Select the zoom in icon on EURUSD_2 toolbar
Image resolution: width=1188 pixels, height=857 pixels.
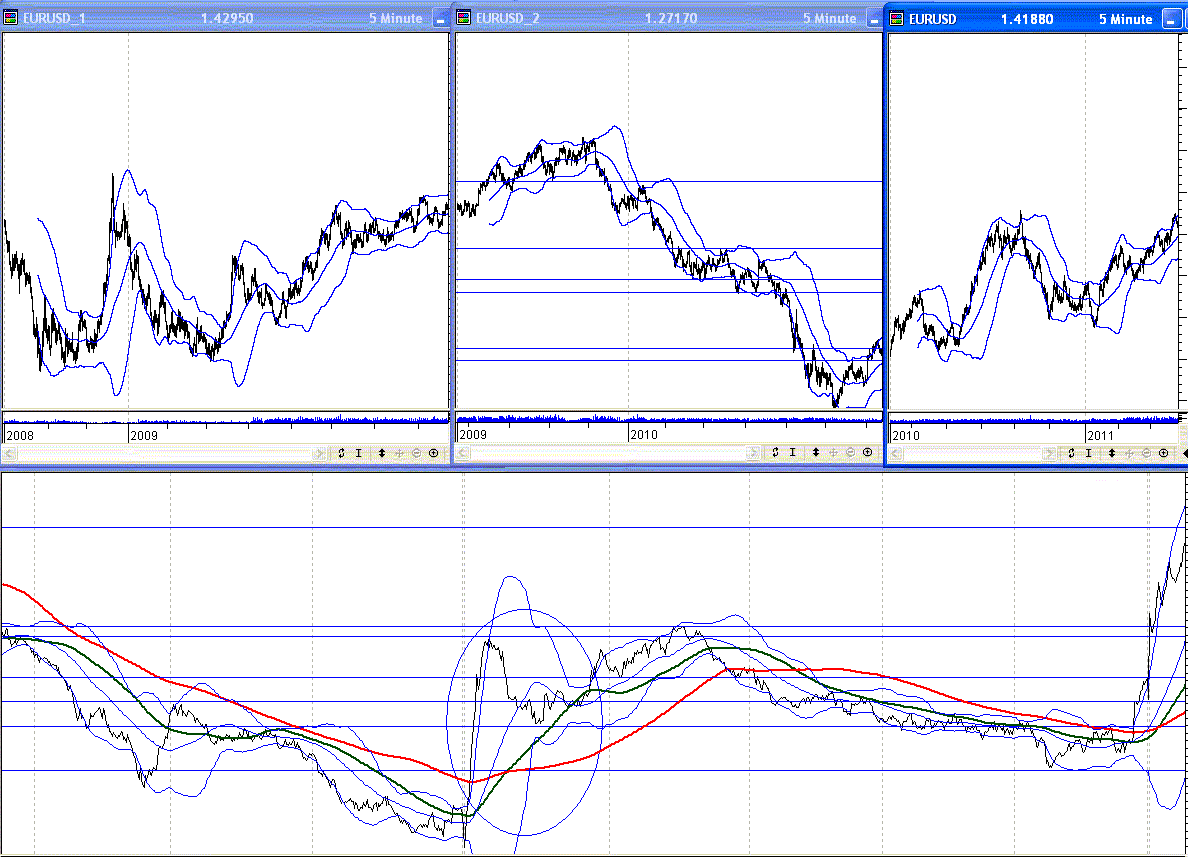[x=867, y=453]
